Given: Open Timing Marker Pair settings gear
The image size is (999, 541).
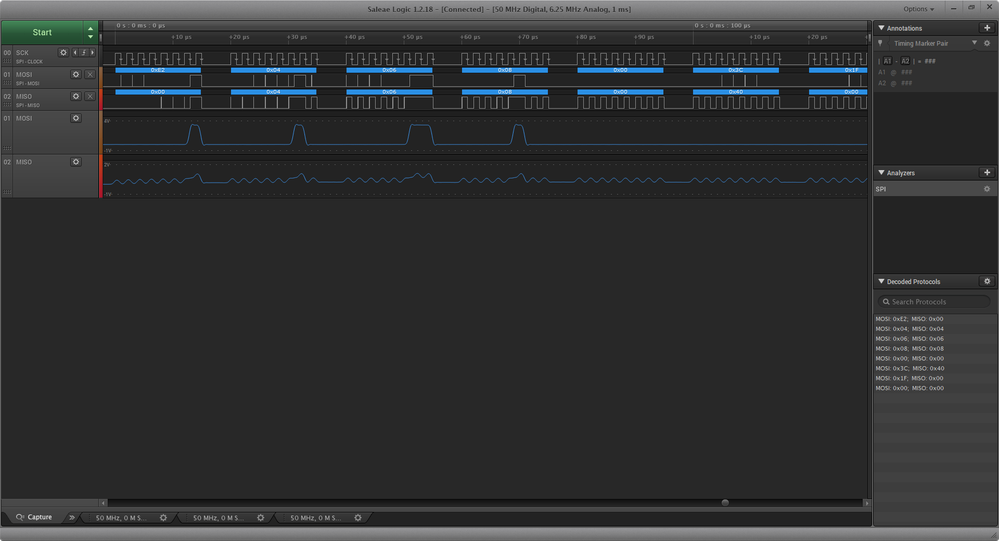Looking at the screenshot, I should point(987,43).
